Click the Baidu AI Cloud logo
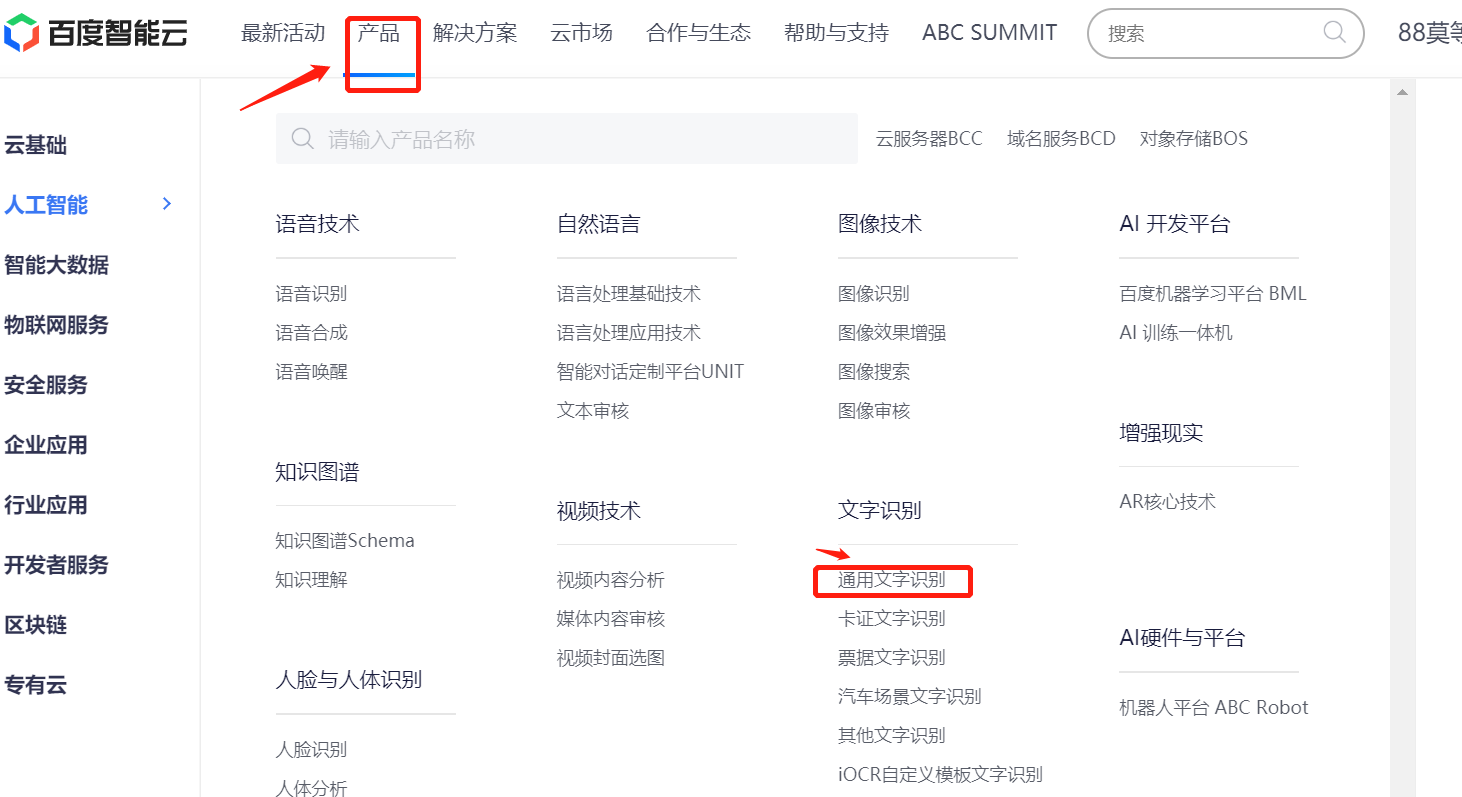The width and height of the screenshot is (1462, 797). pyautogui.click(x=94, y=33)
